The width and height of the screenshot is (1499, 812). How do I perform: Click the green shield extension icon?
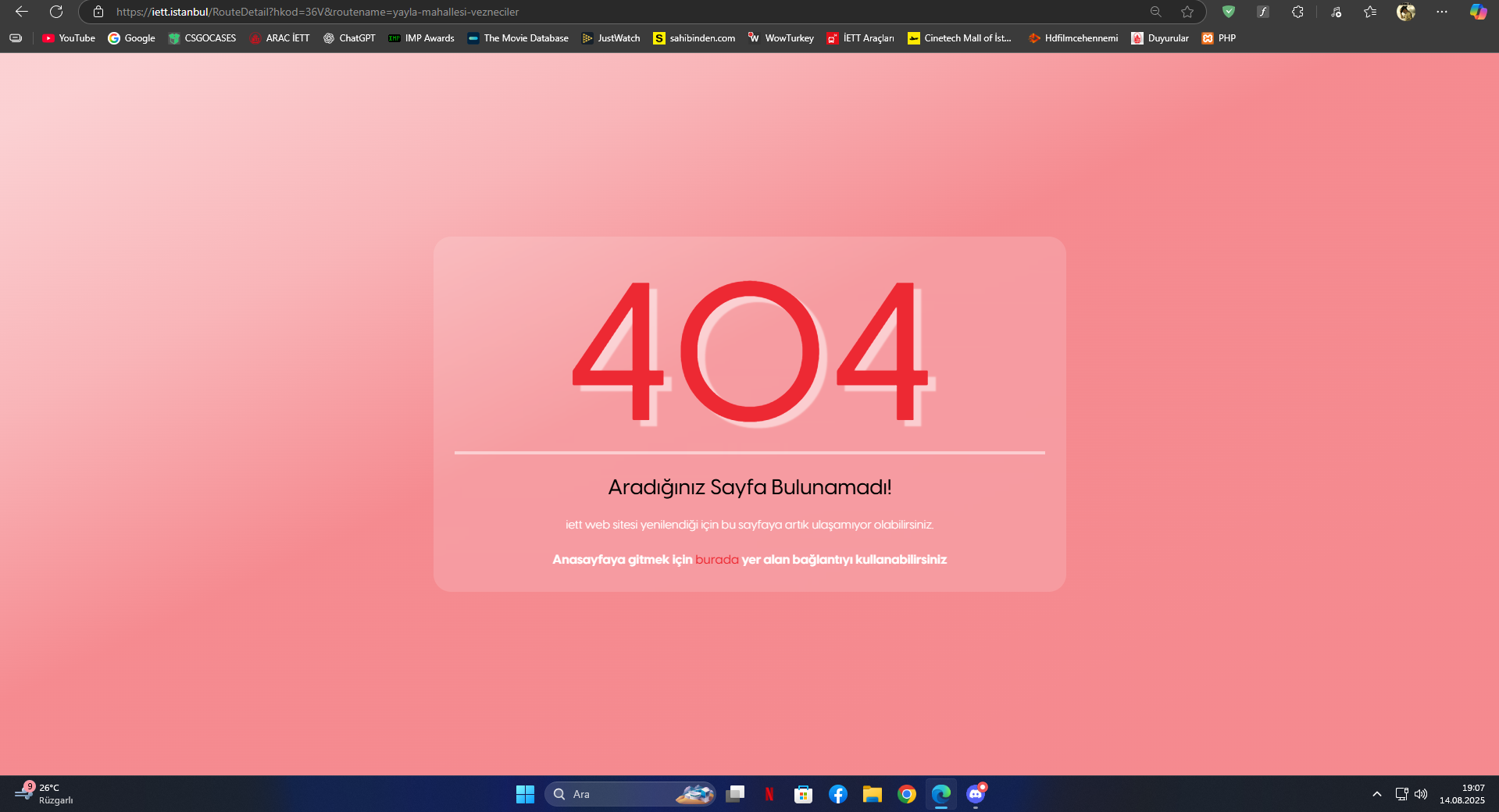1229,12
